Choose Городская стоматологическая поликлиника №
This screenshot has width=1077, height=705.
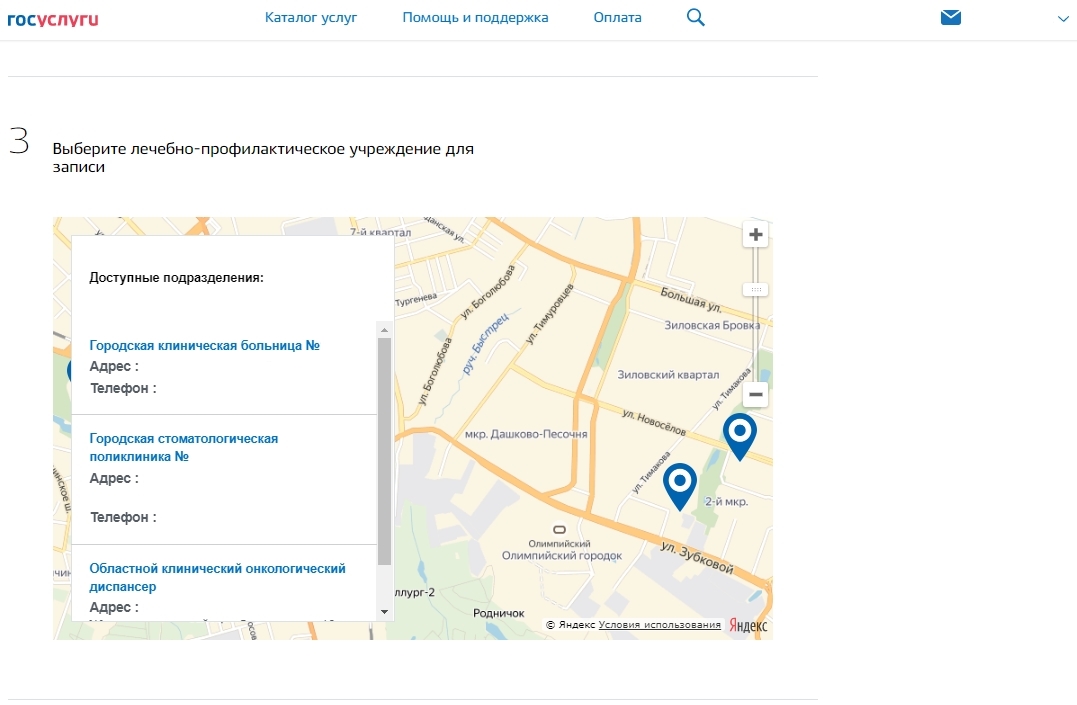tap(183, 447)
